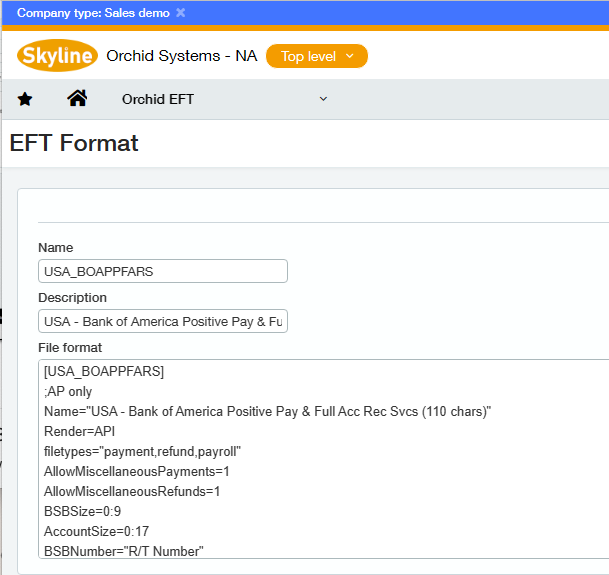The width and height of the screenshot is (609, 575).
Task: Click the File format label
Action: click(70, 347)
